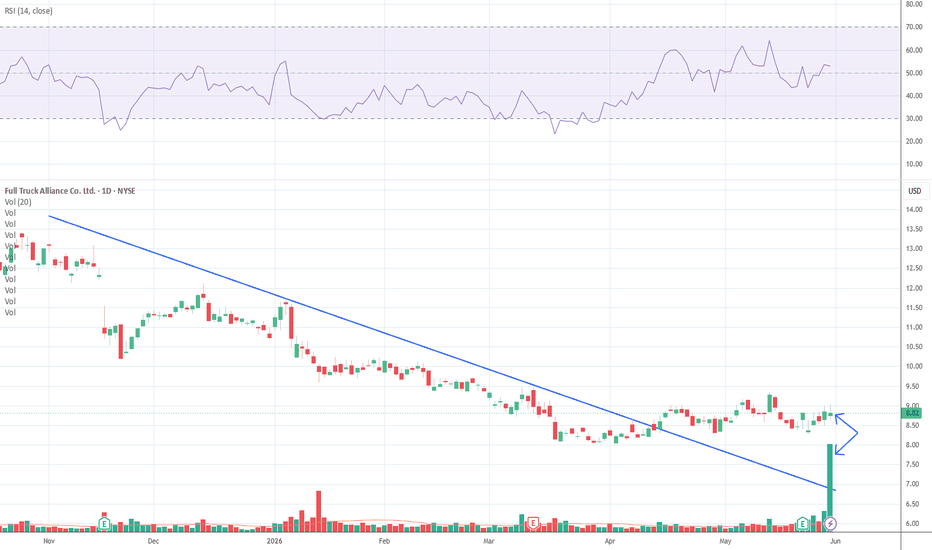The image size is (932, 550).
Task: Click the RSI (14, close) indicator label
Action: click(29, 11)
